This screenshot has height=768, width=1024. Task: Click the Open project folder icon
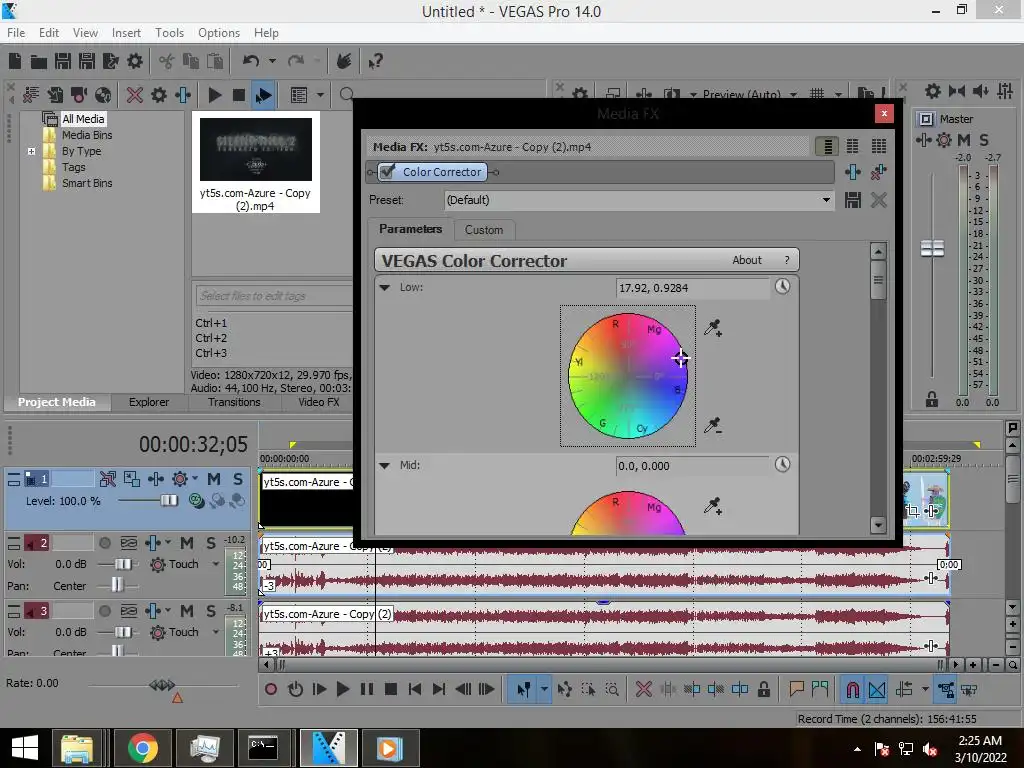[x=39, y=61]
